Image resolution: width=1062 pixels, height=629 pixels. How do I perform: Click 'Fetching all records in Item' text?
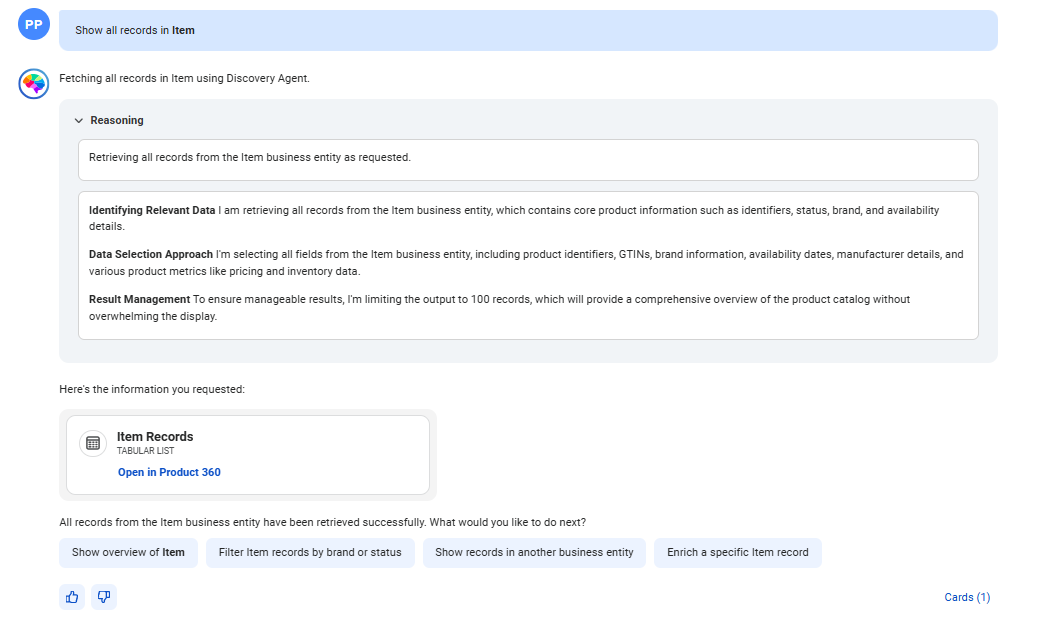click(x=184, y=79)
